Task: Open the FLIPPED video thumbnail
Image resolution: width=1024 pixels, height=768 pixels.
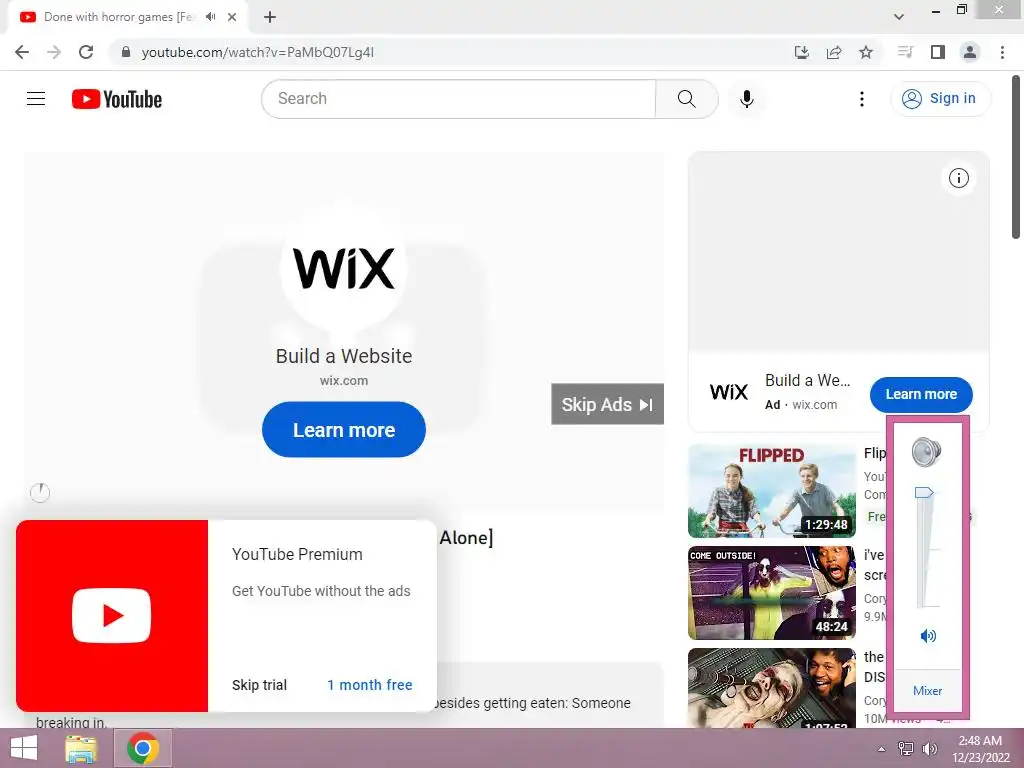Action: coord(772,491)
